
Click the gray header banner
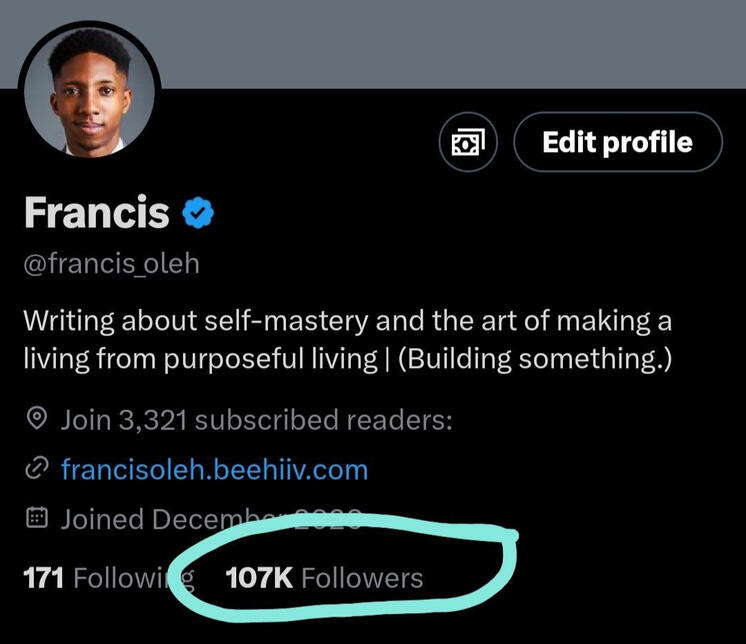450,42
